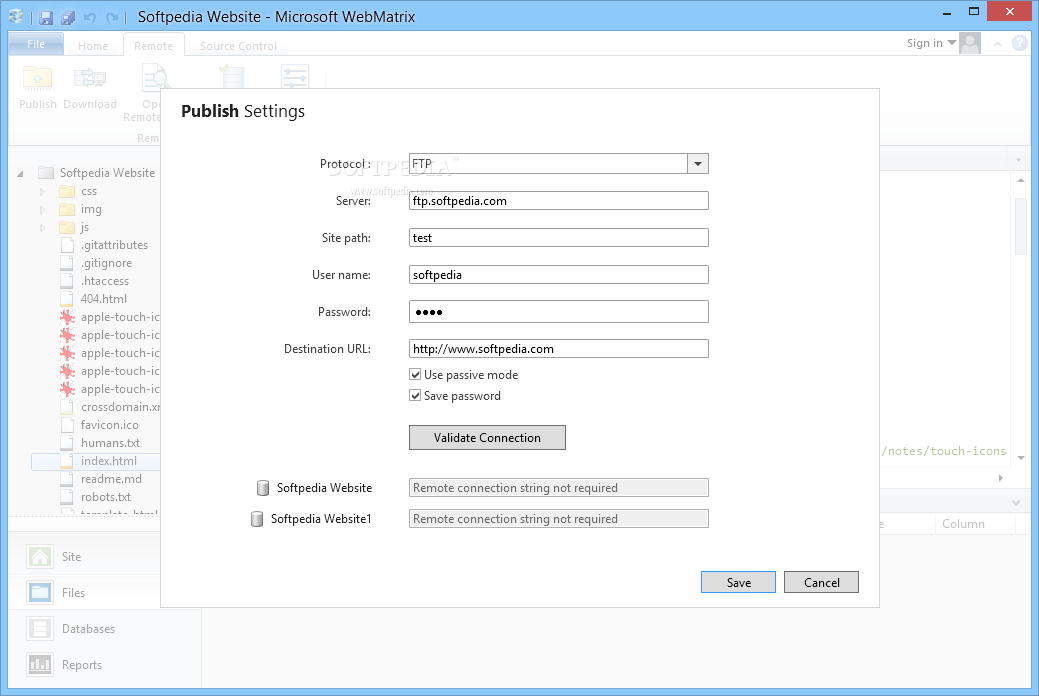Switch to the Remote ribbon tab

coord(153,46)
